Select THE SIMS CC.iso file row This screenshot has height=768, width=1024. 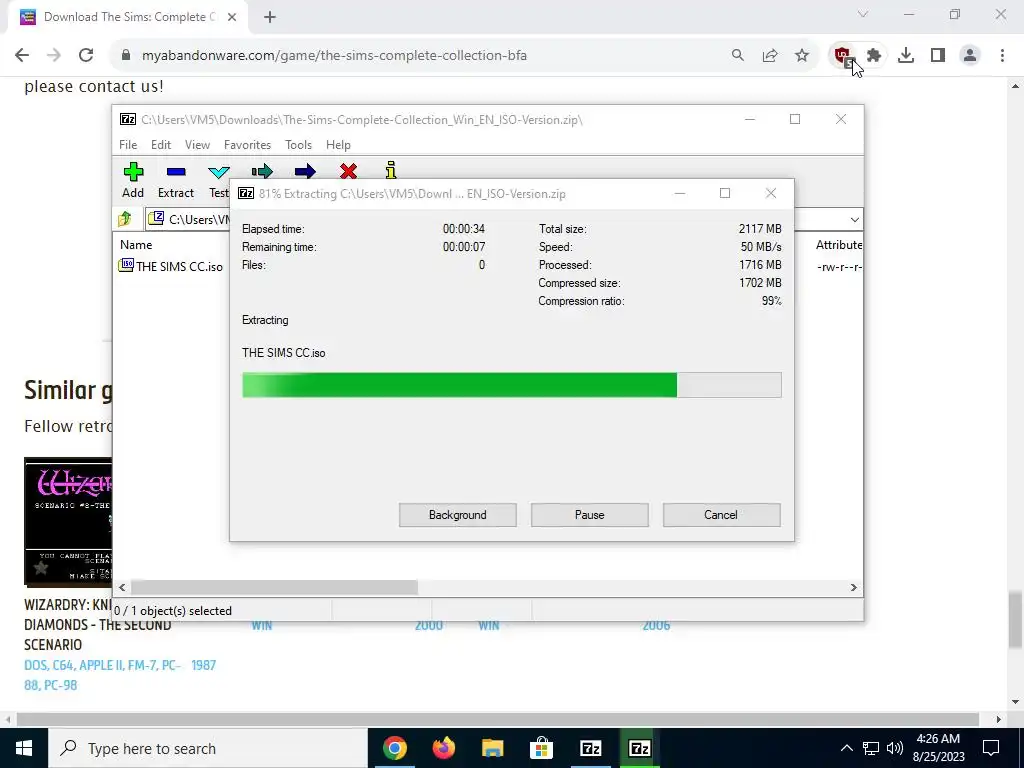click(171, 266)
